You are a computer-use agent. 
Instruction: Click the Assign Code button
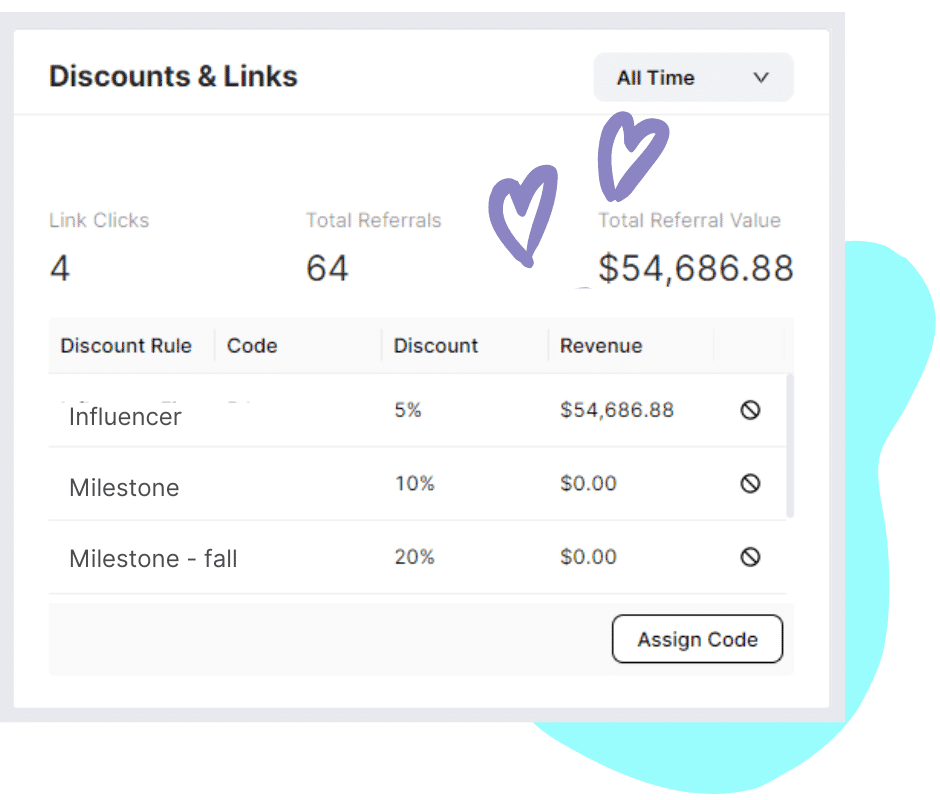[x=697, y=639]
